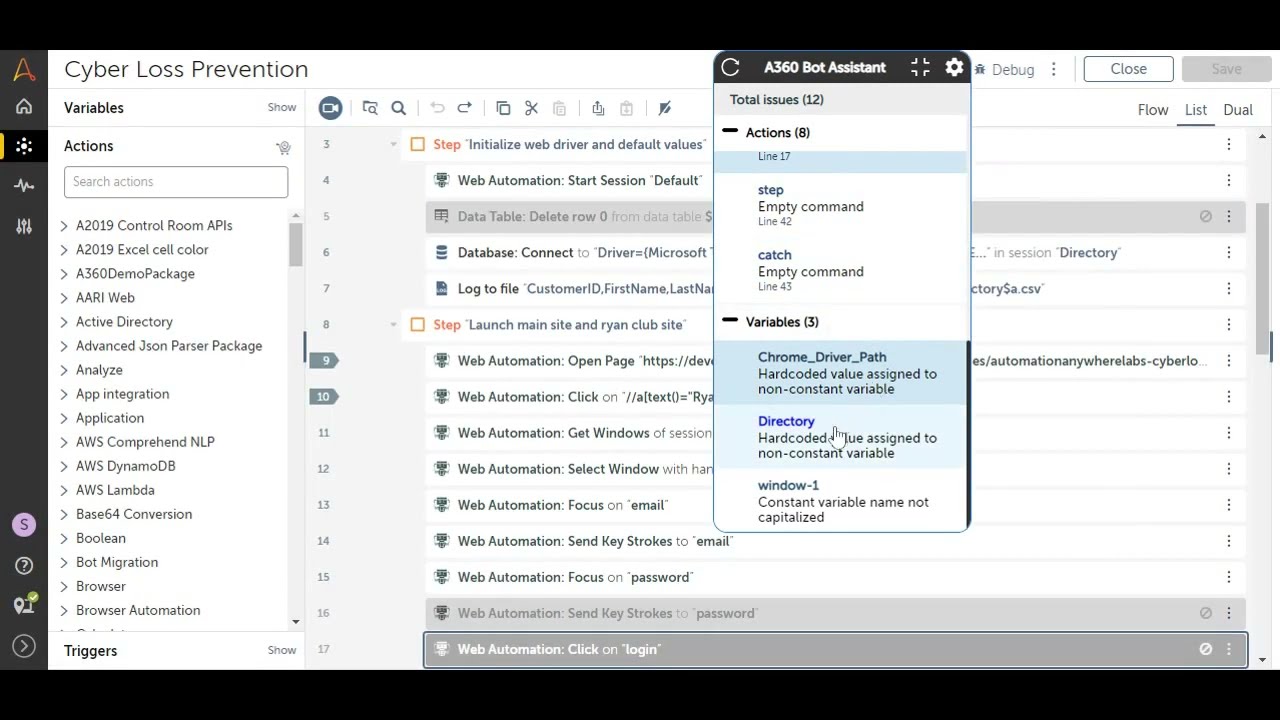Screen dimensions: 1280x720
Task: Open the user avatar S in the sidebar
Action: (24, 525)
